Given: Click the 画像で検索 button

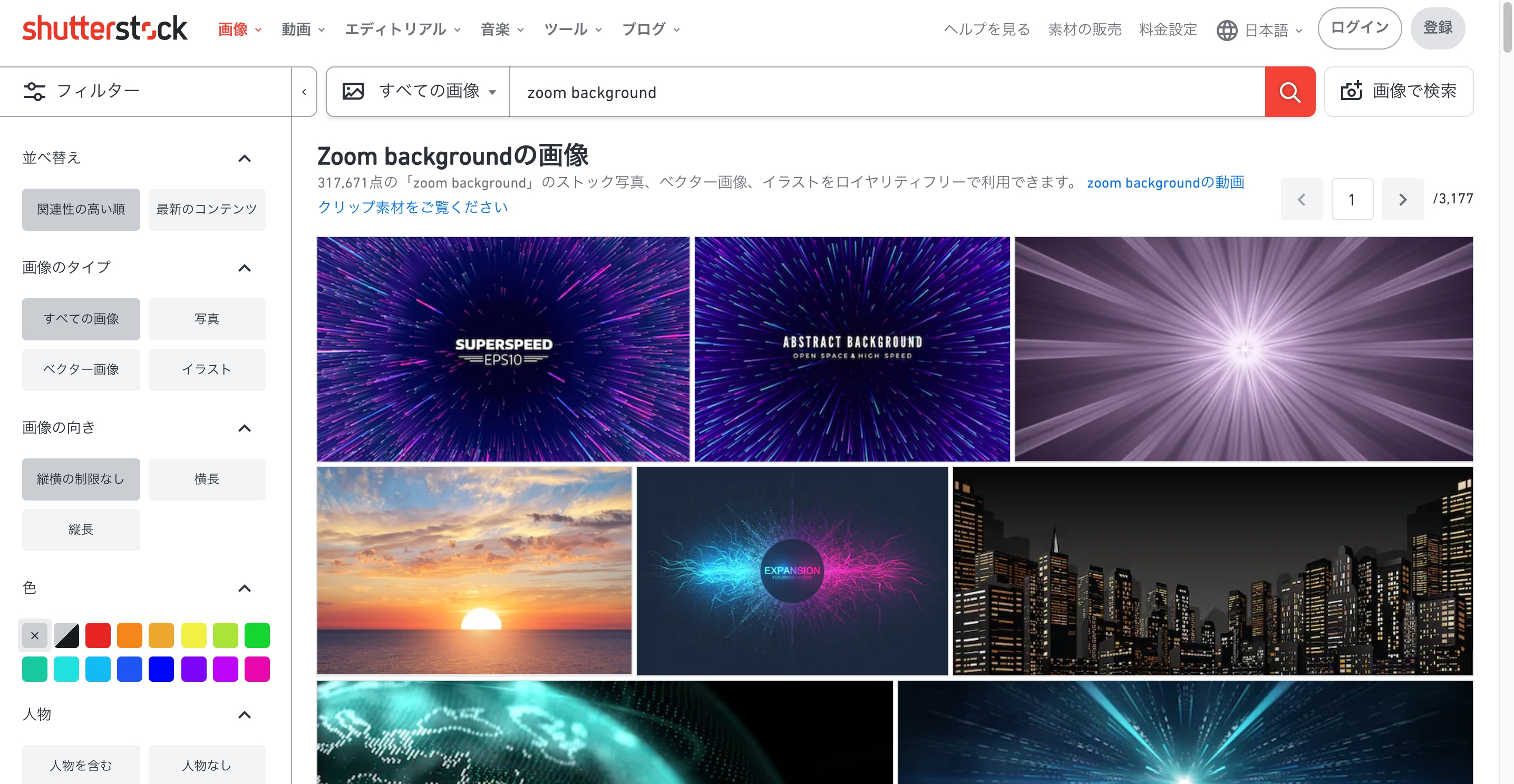Looking at the screenshot, I should pyautogui.click(x=1399, y=92).
